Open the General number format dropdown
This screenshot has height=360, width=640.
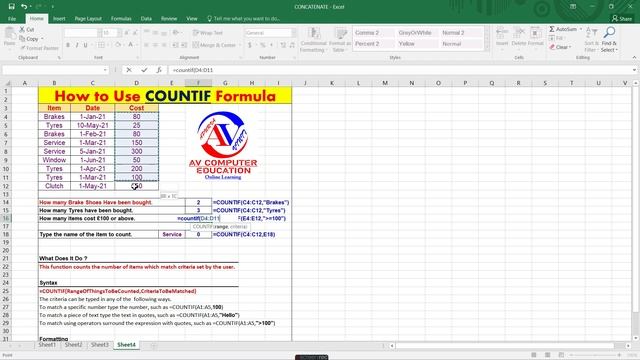[x=293, y=33]
